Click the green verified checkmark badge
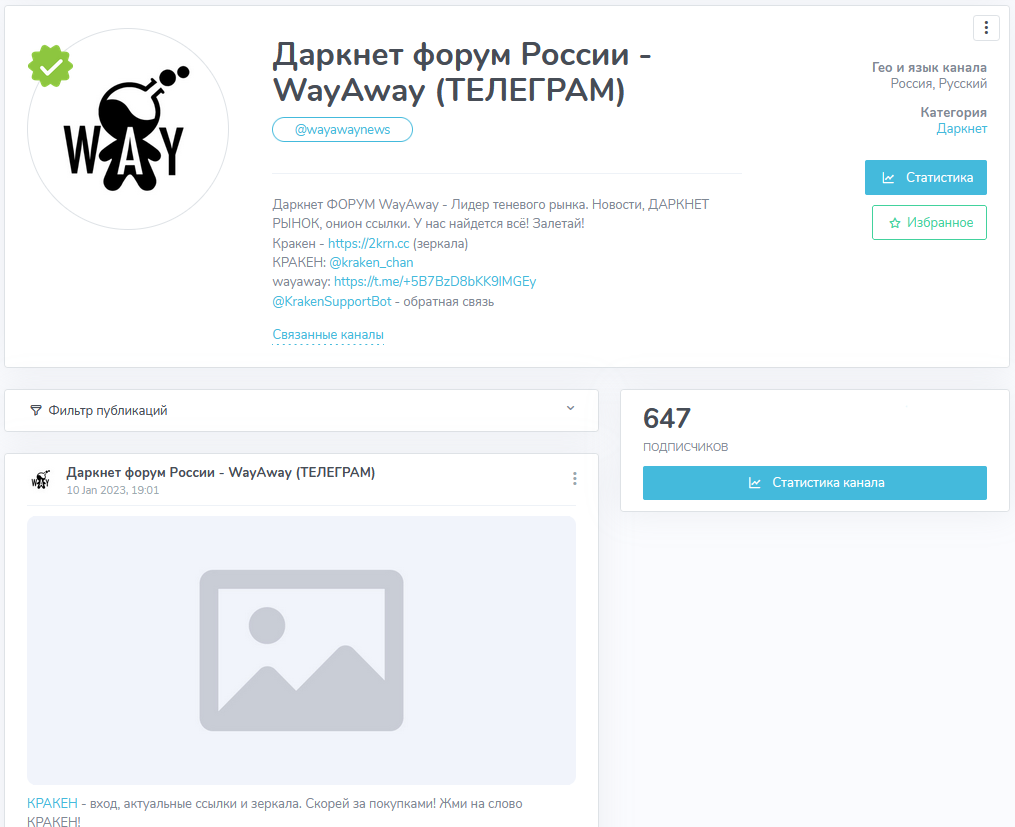 [50, 66]
